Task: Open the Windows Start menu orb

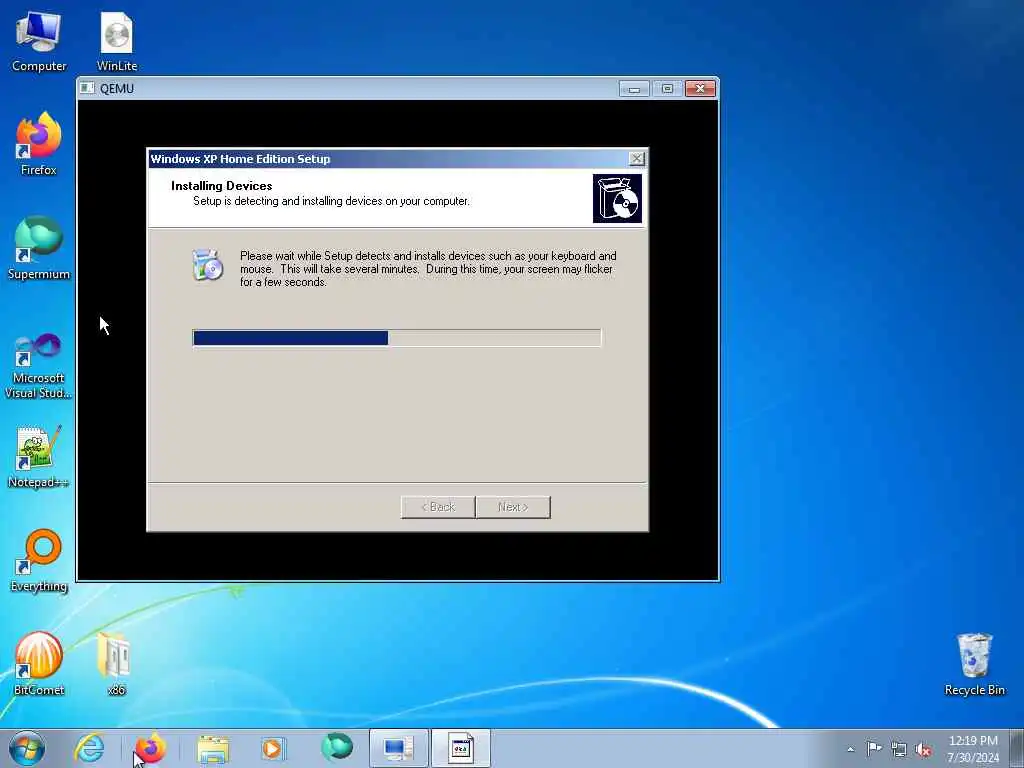Action: tap(27, 748)
